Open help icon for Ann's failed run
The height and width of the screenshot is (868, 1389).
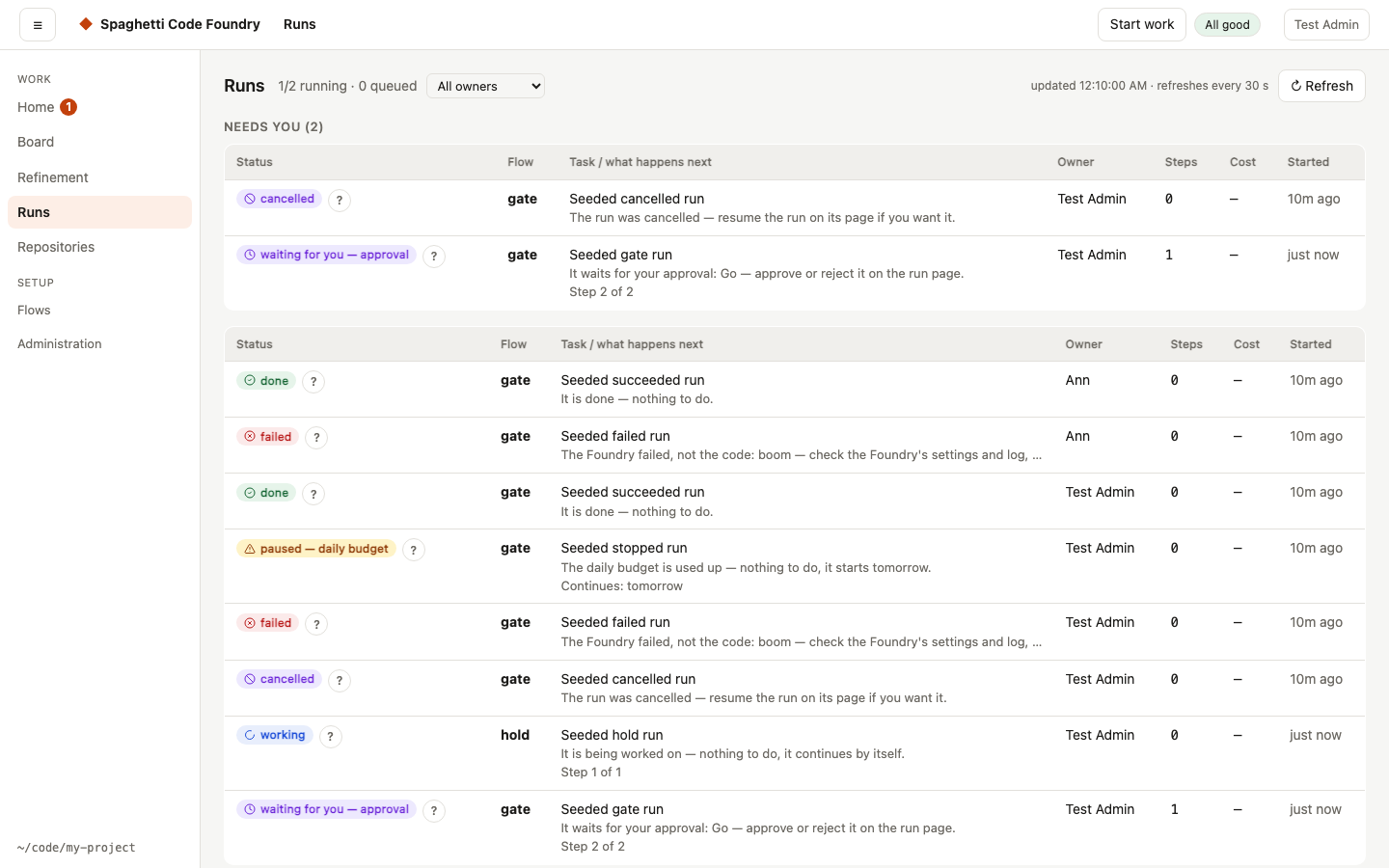tap(316, 438)
